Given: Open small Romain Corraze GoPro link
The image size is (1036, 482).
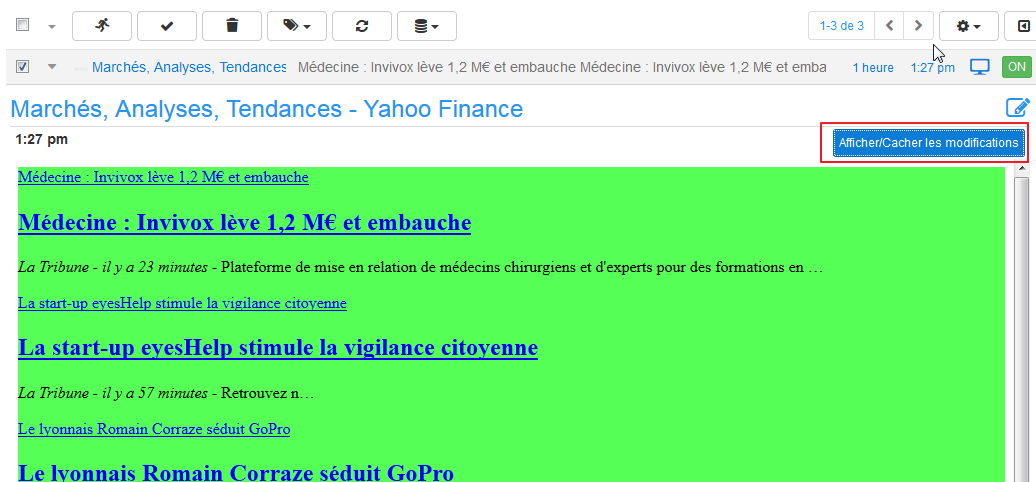Looking at the screenshot, I should pyautogui.click(x=154, y=429).
